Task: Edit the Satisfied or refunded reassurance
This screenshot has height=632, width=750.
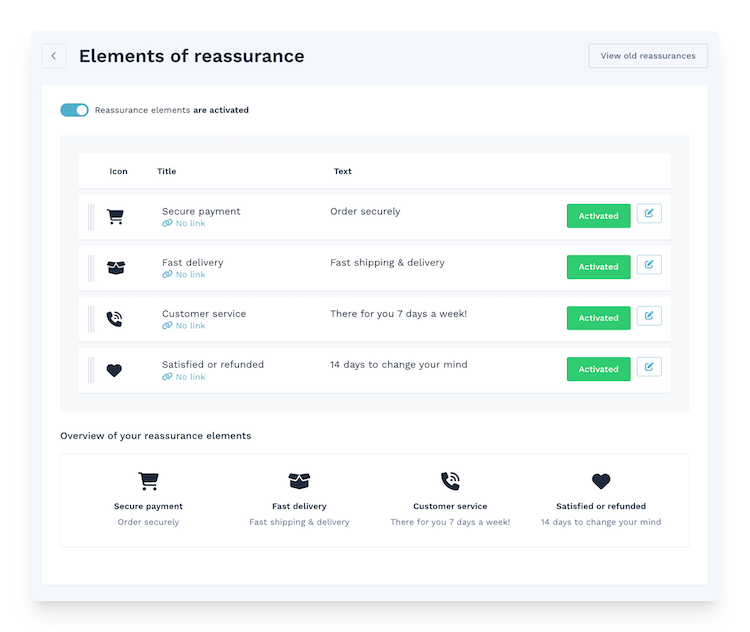Action: pyautogui.click(x=649, y=367)
